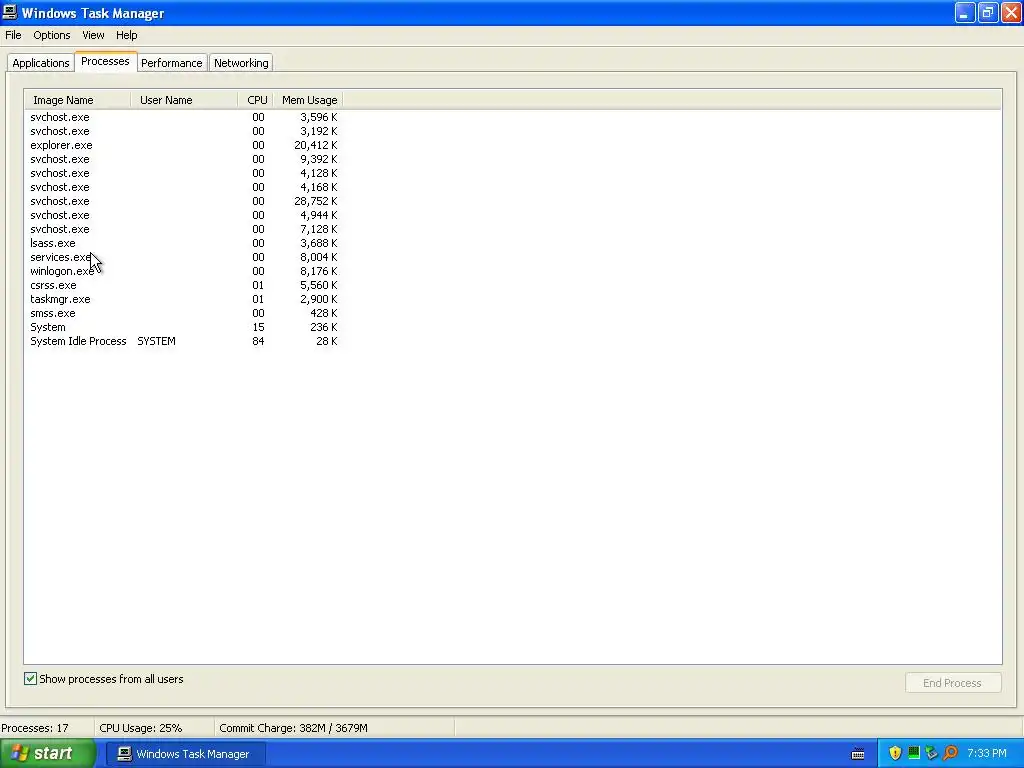Select the smss.exe process
1024x768 pixels.
[184, 313]
